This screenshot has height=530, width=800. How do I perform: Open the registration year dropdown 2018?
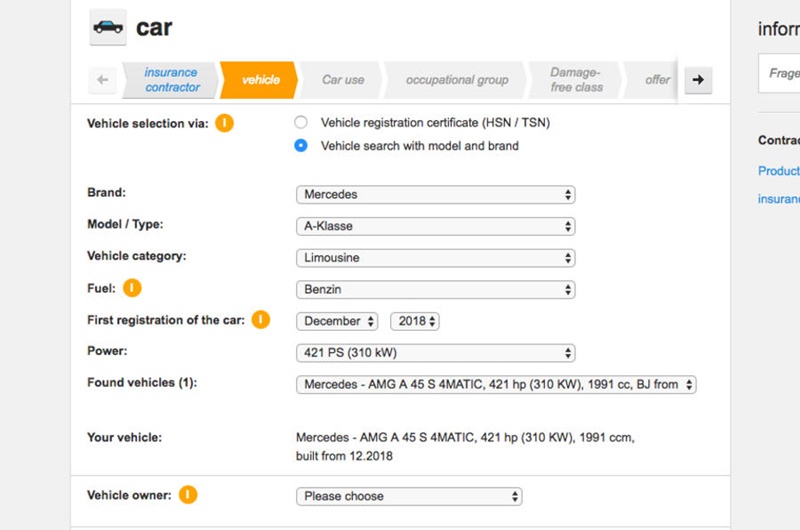[x=415, y=321]
